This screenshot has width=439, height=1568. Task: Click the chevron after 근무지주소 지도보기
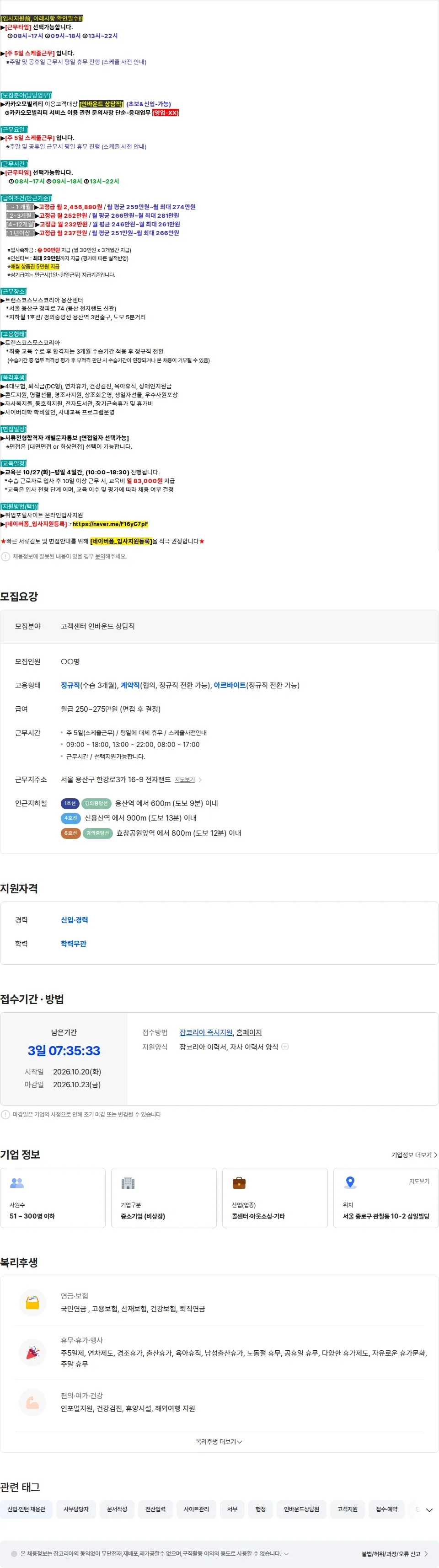pos(200,780)
